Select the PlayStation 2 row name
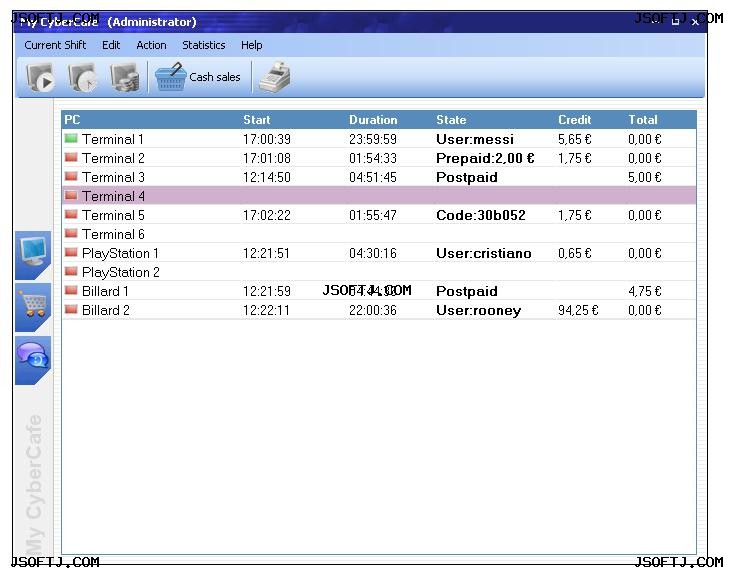734x579 pixels. (121, 272)
